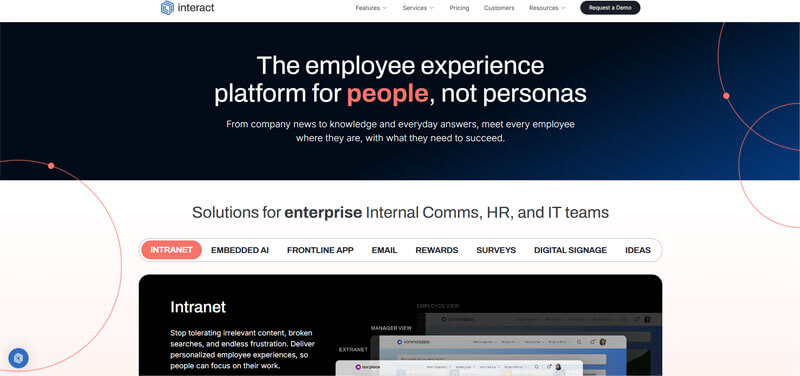Click the 'From company news to knowledge' subtitle

point(401,131)
